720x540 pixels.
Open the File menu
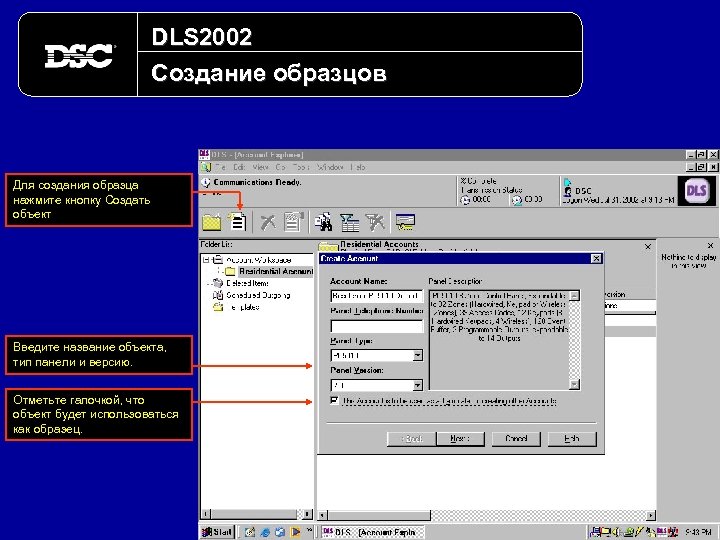220,167
